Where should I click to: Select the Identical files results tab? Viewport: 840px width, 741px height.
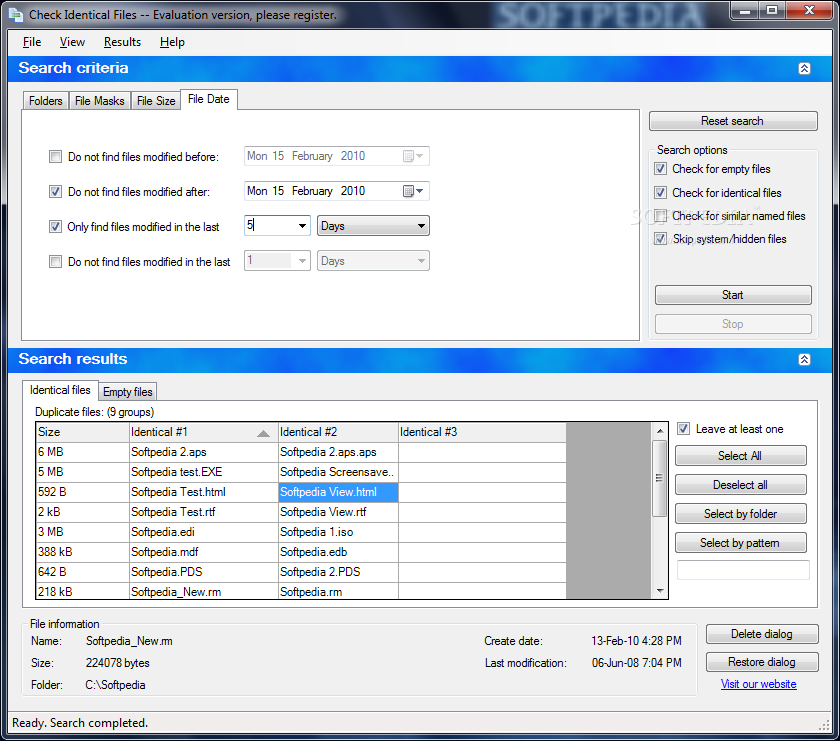60,390
